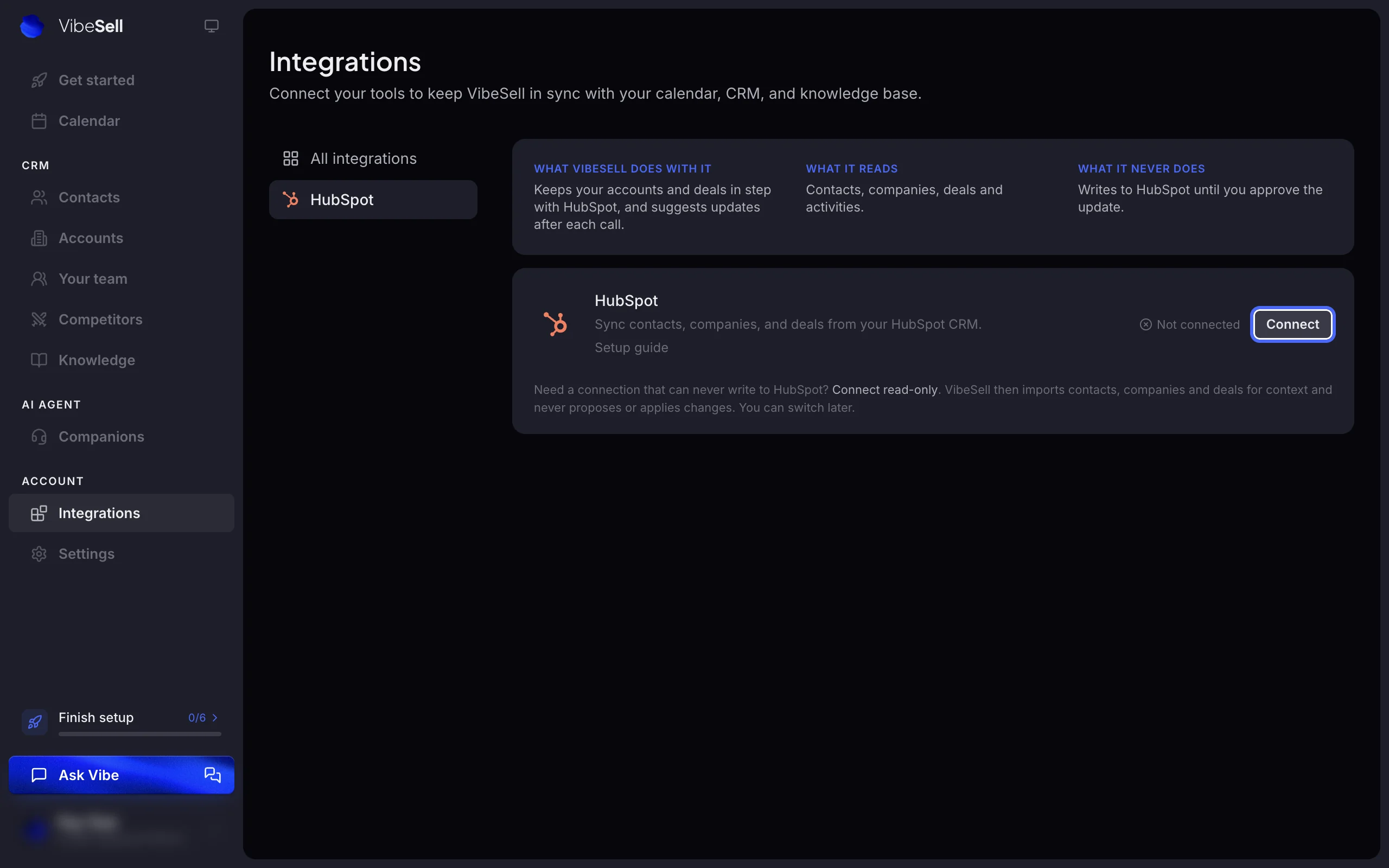The width and height of the screenshot is (1389, 868).
Task: Click the Calendar icon in sidebar
Action: [x=39, y=121]
